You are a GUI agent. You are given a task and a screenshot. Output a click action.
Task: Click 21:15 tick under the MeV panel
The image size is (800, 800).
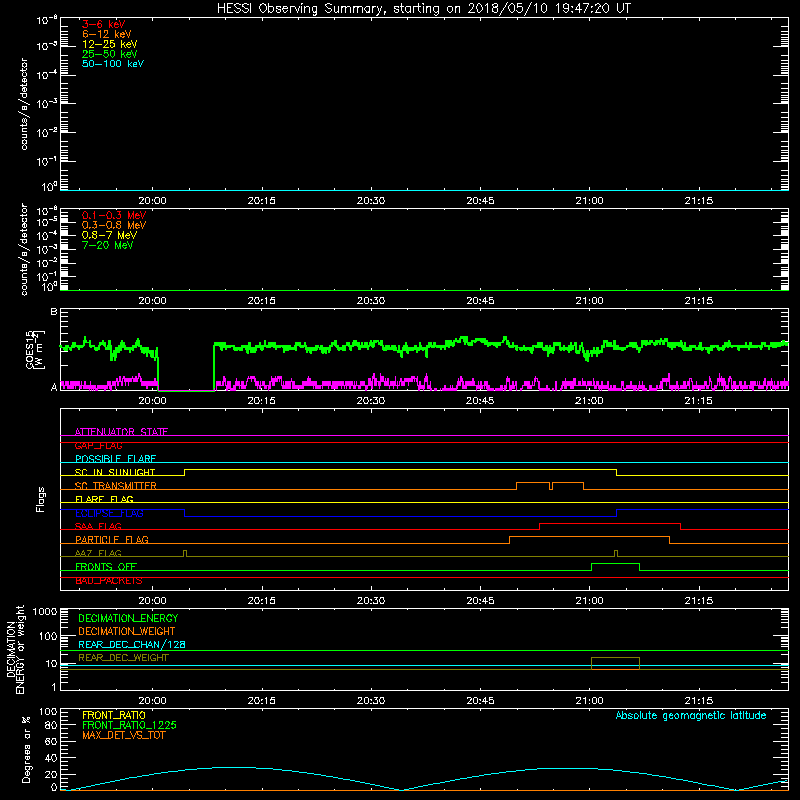tap(698, 301)
